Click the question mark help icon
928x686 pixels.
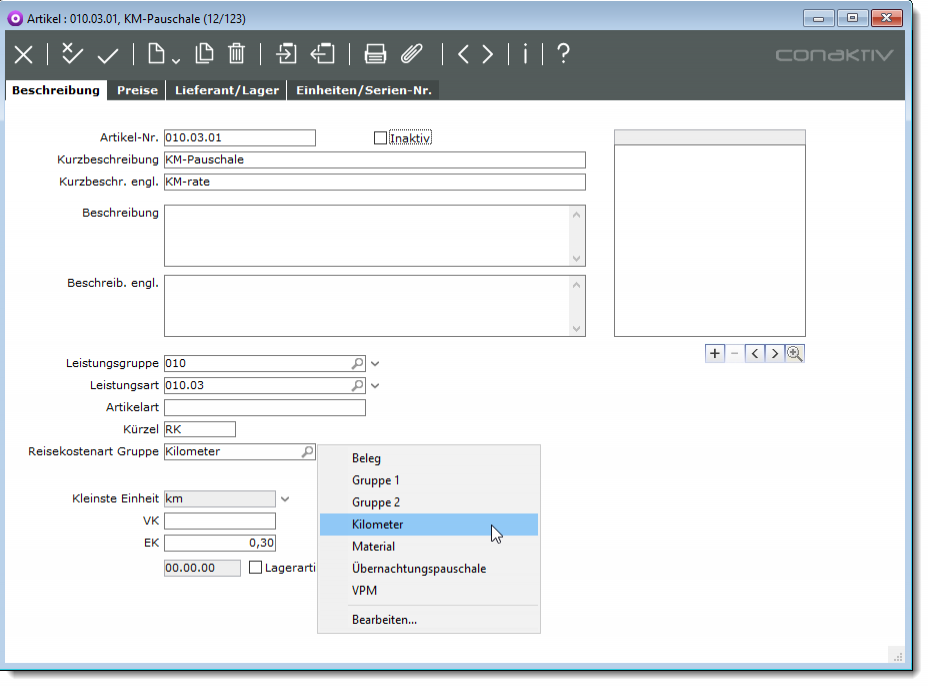[563, 55]
